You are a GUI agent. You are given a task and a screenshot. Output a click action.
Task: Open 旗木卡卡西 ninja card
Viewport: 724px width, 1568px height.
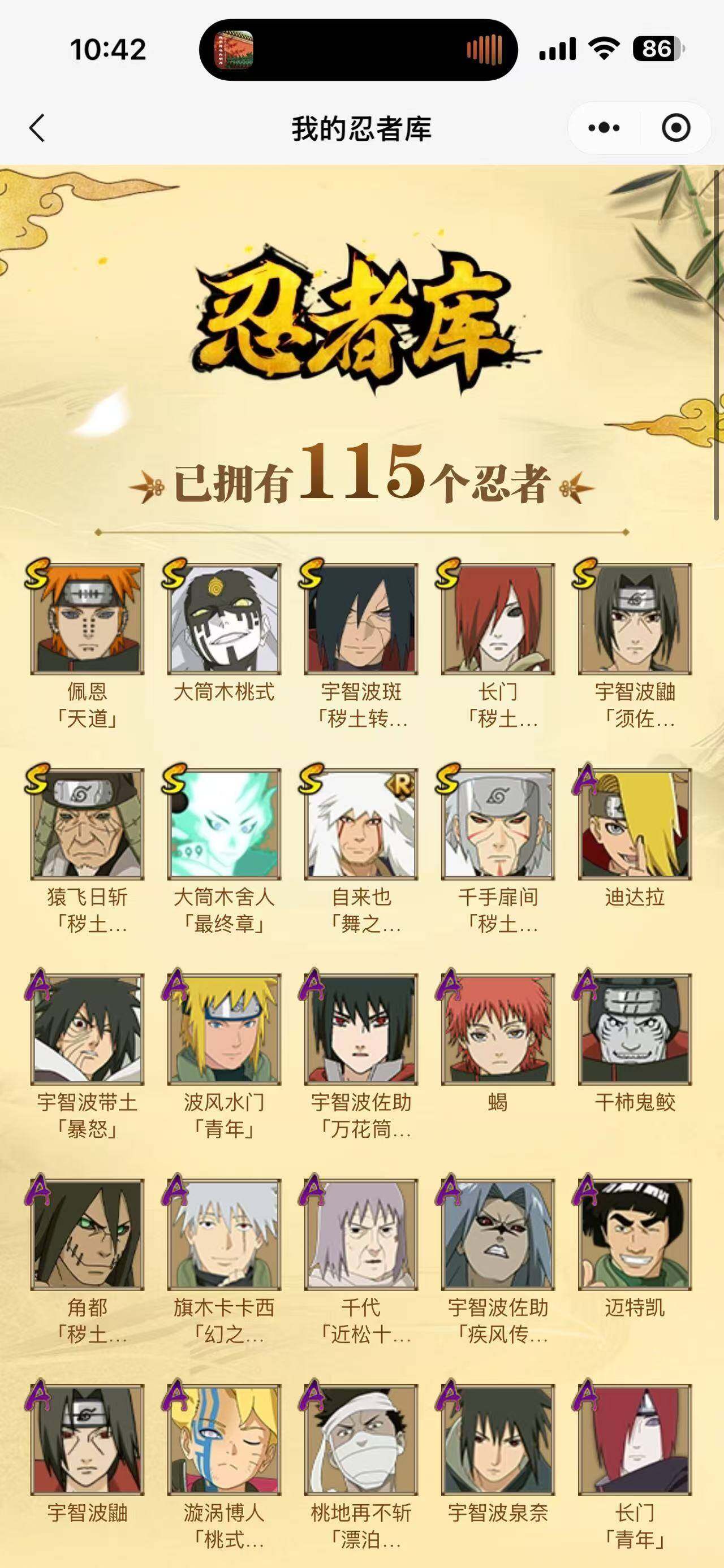(x=224, y=1234)
